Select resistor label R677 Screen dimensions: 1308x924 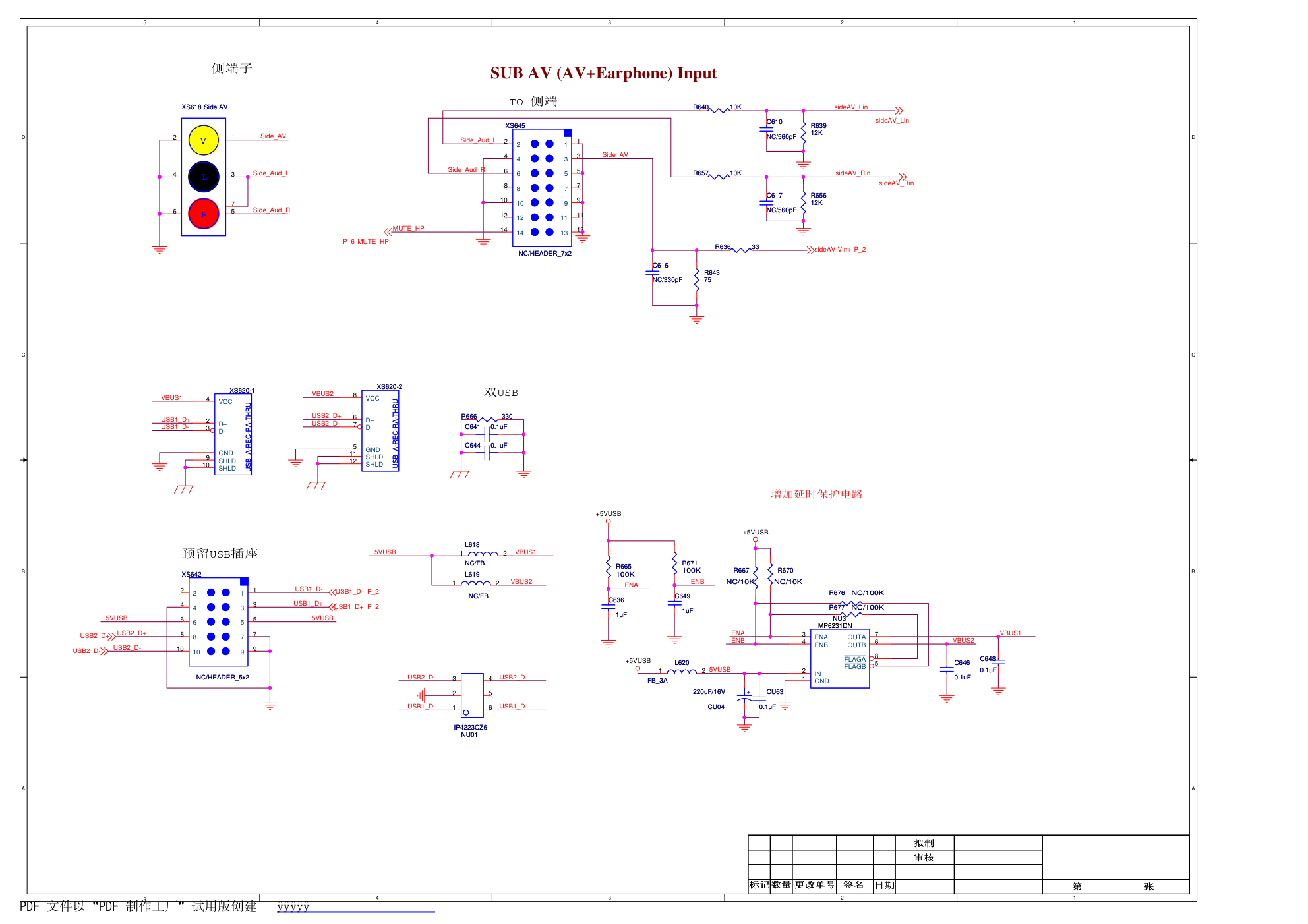point(837,607)
